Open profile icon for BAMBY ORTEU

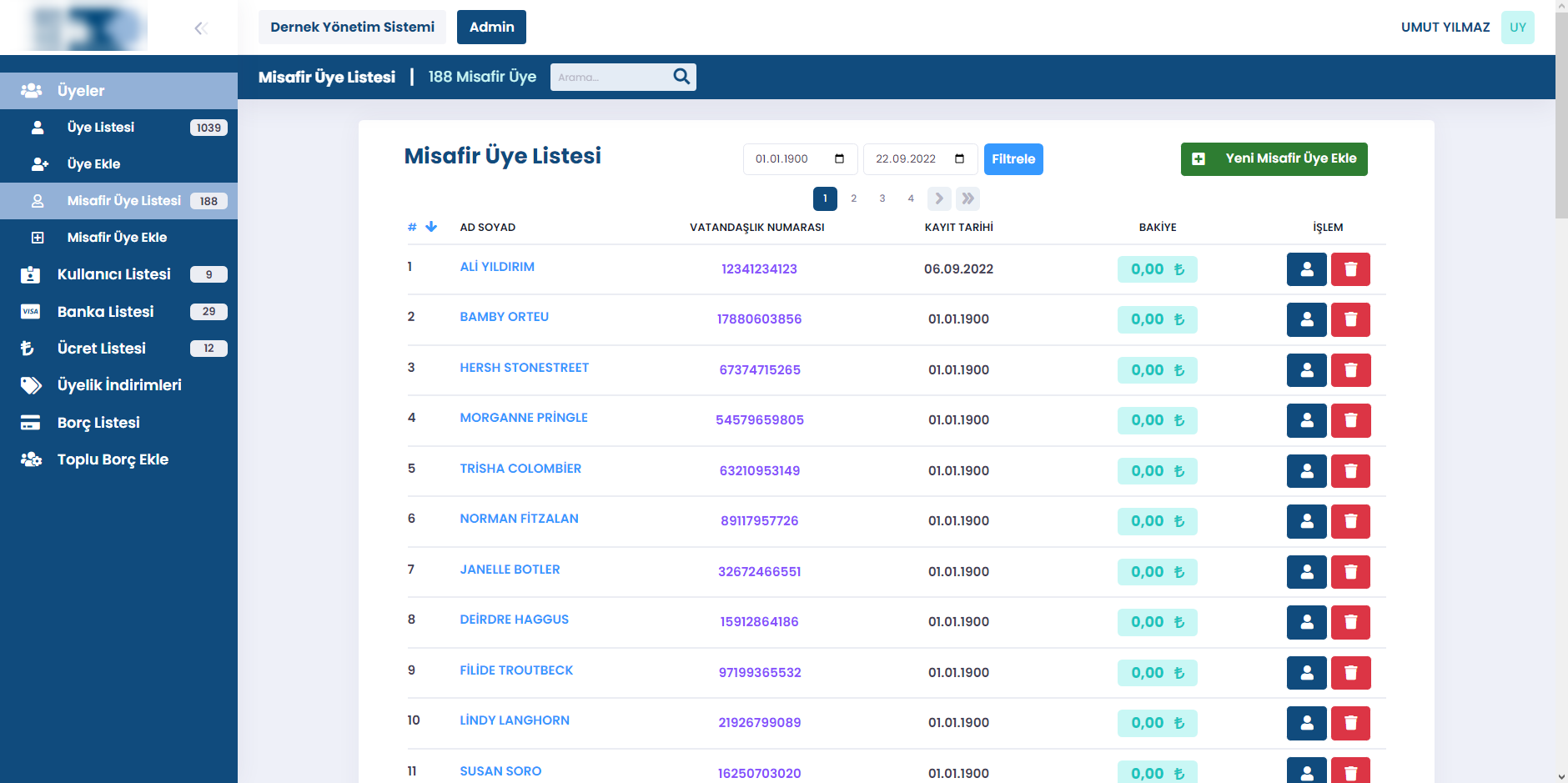tap(1306, 319)
